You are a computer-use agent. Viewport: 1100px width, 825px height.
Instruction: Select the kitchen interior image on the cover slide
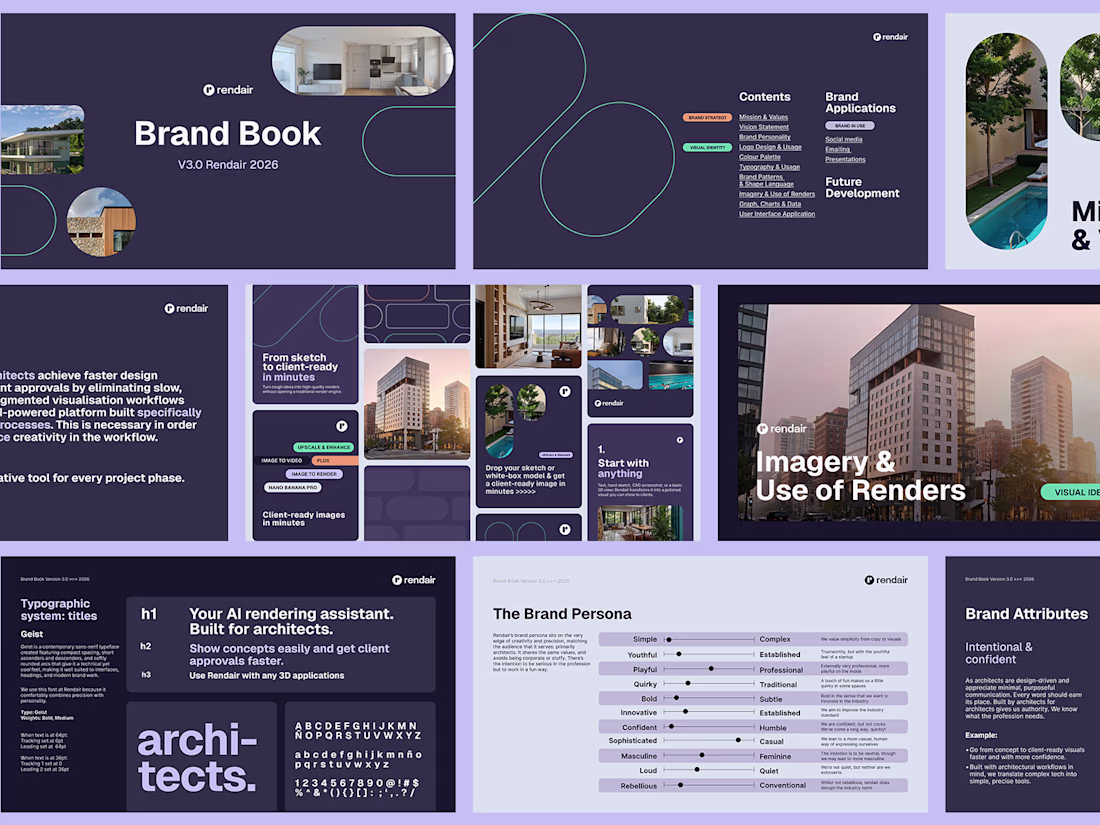363,61
